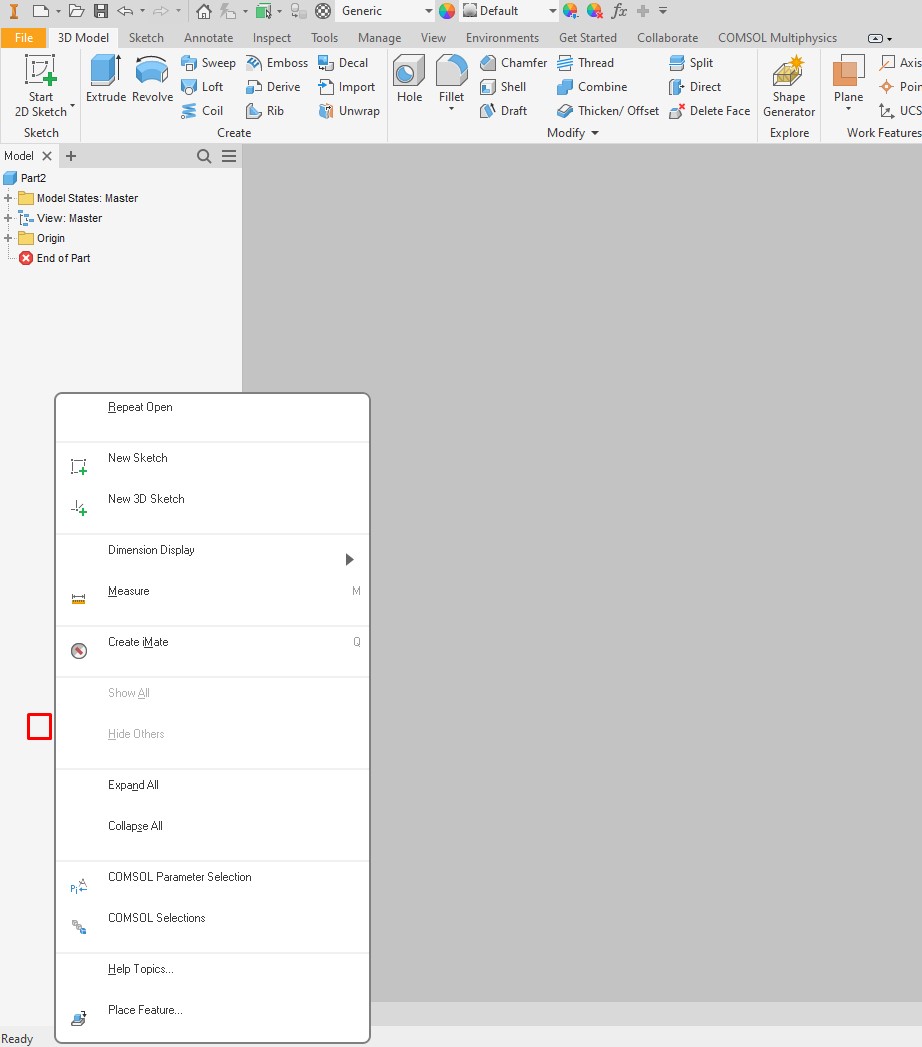This screenshot has height=1047, width=922.
Task: Open the Dimension Display submenu
Action: click(x=151, y=549)
